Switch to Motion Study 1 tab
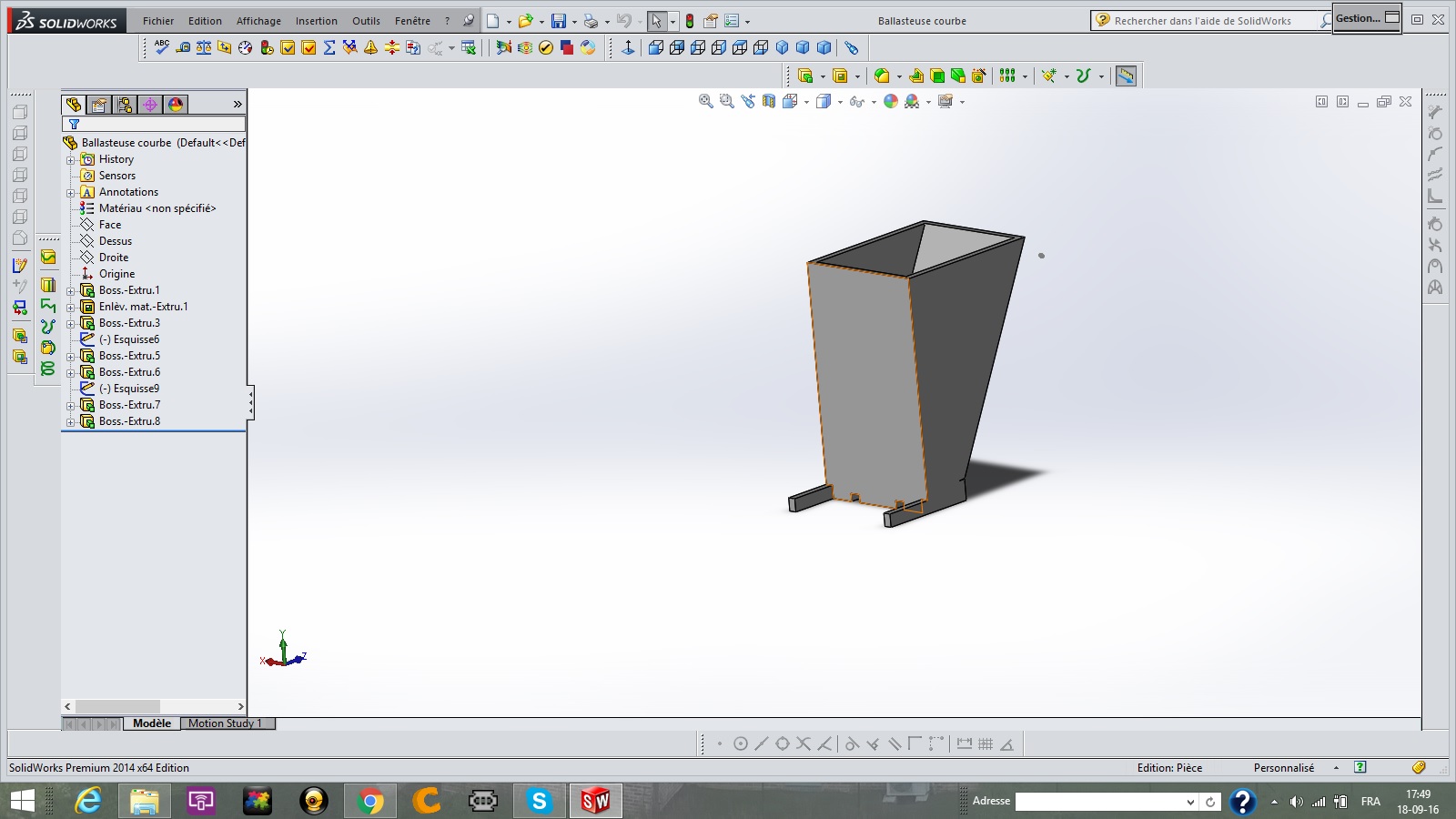 [227, 723]
